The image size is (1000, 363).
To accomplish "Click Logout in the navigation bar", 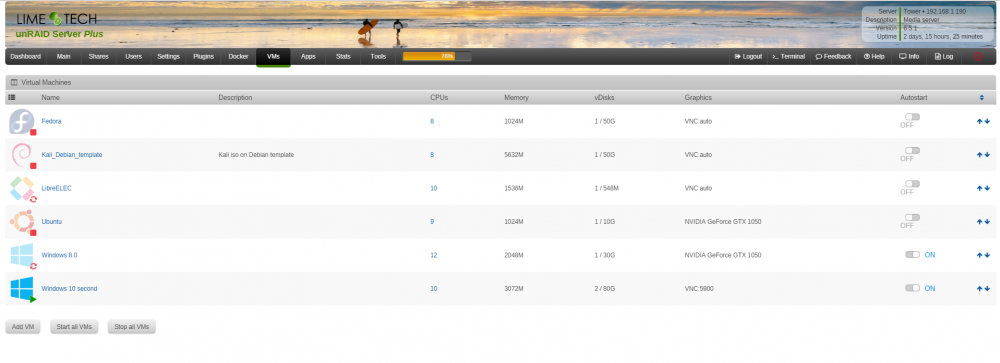I will tap(748, 56).
